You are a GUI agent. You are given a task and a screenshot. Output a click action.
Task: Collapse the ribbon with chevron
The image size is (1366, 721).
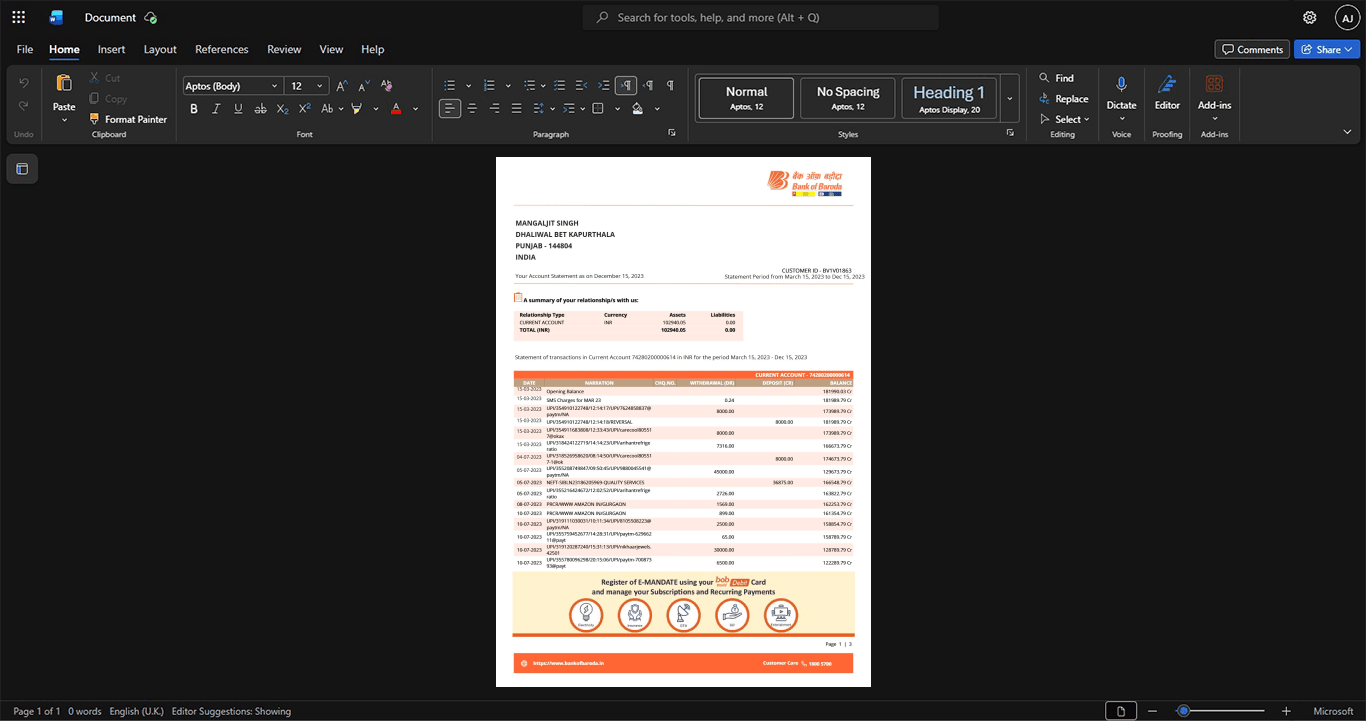[x=1347, y=132]
